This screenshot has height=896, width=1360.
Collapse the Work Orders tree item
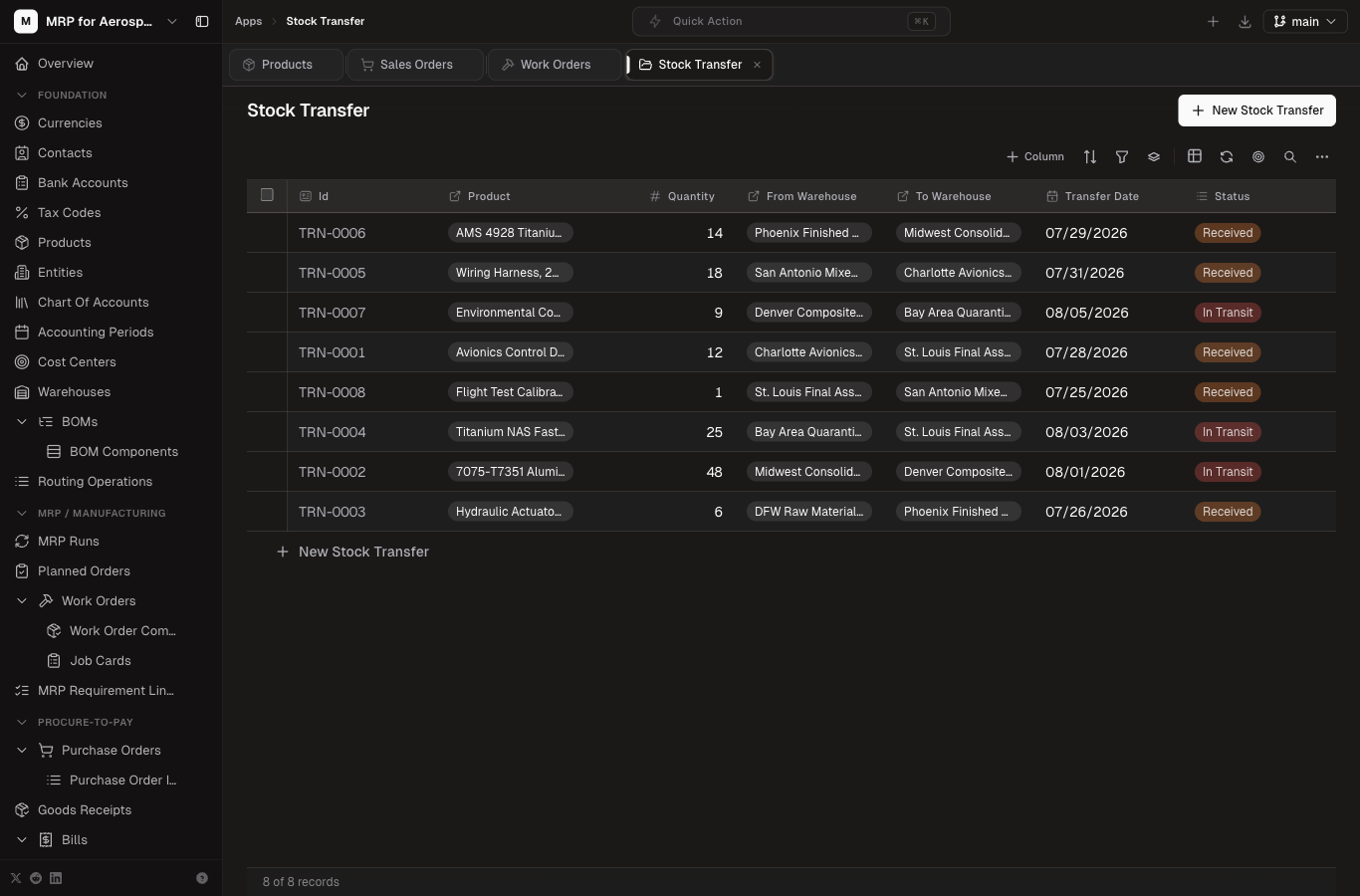(x=22, y=601)
